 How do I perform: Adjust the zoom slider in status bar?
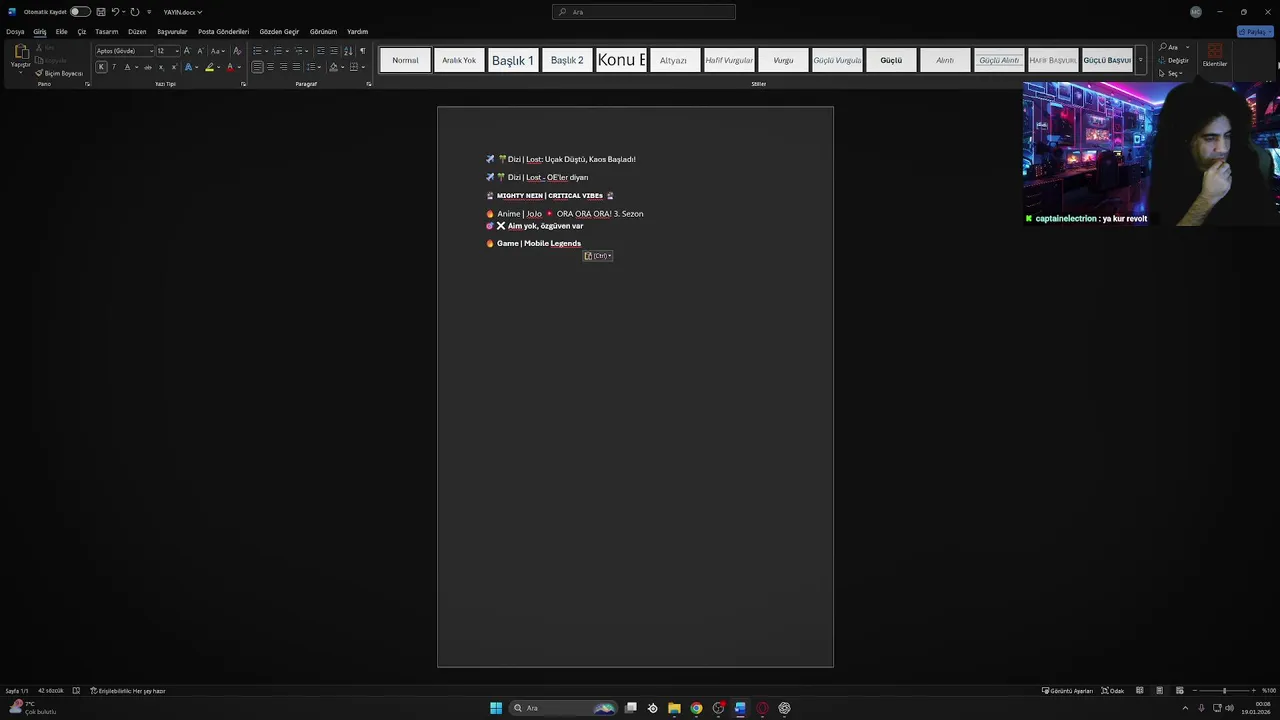coord(1224,691)
